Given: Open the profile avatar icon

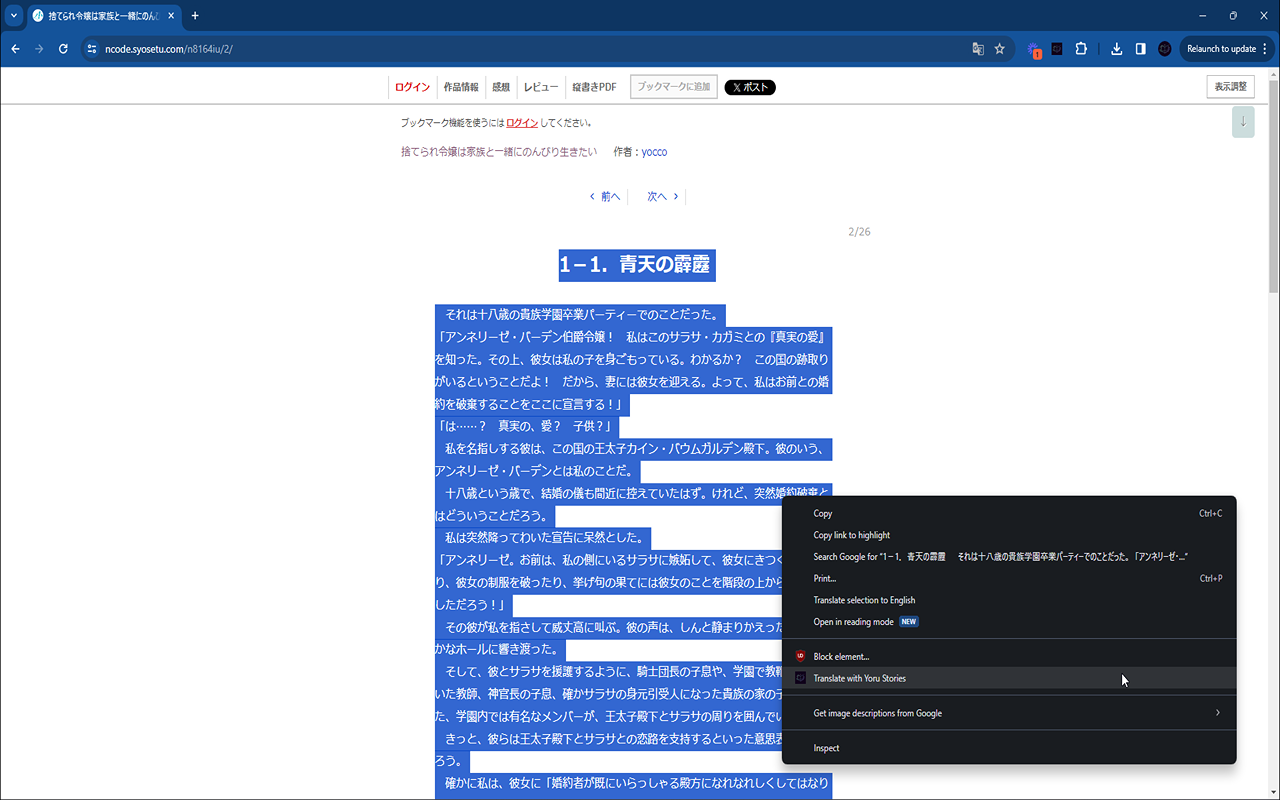Looking at the screenshot, I should (x=1165, y=49).
